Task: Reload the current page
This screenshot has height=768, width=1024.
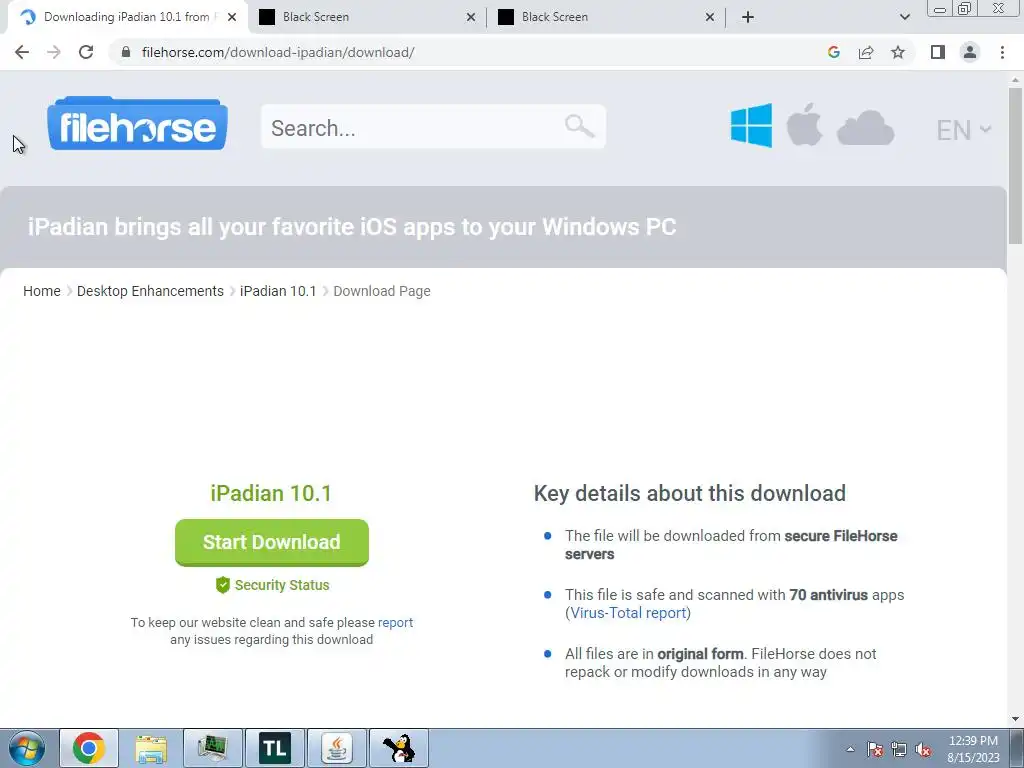Action: point(86,52)
